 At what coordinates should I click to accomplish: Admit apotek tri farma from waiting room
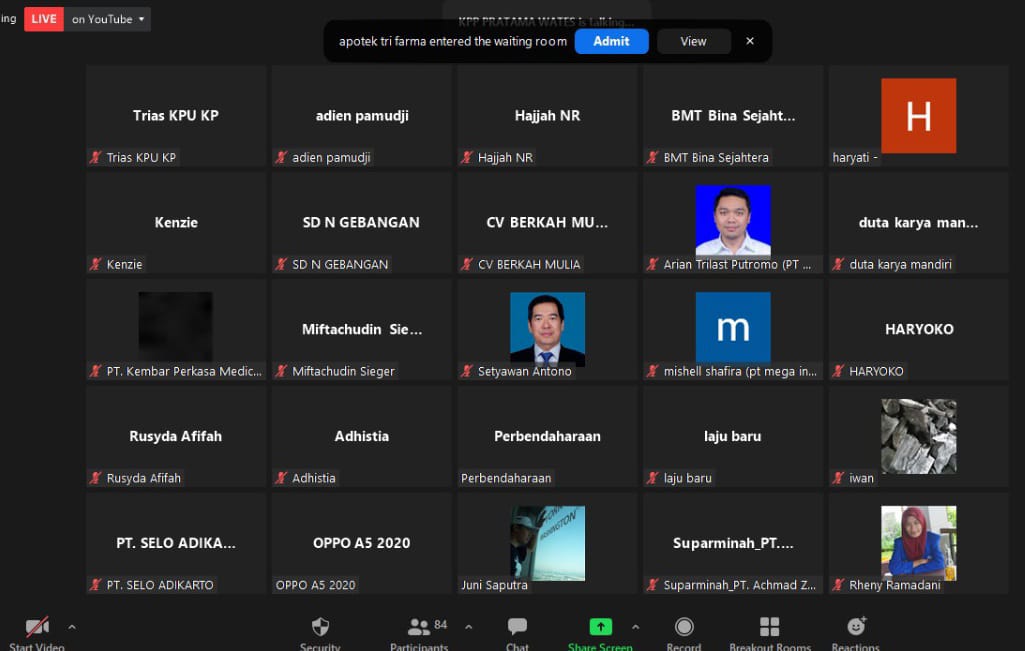611,41
